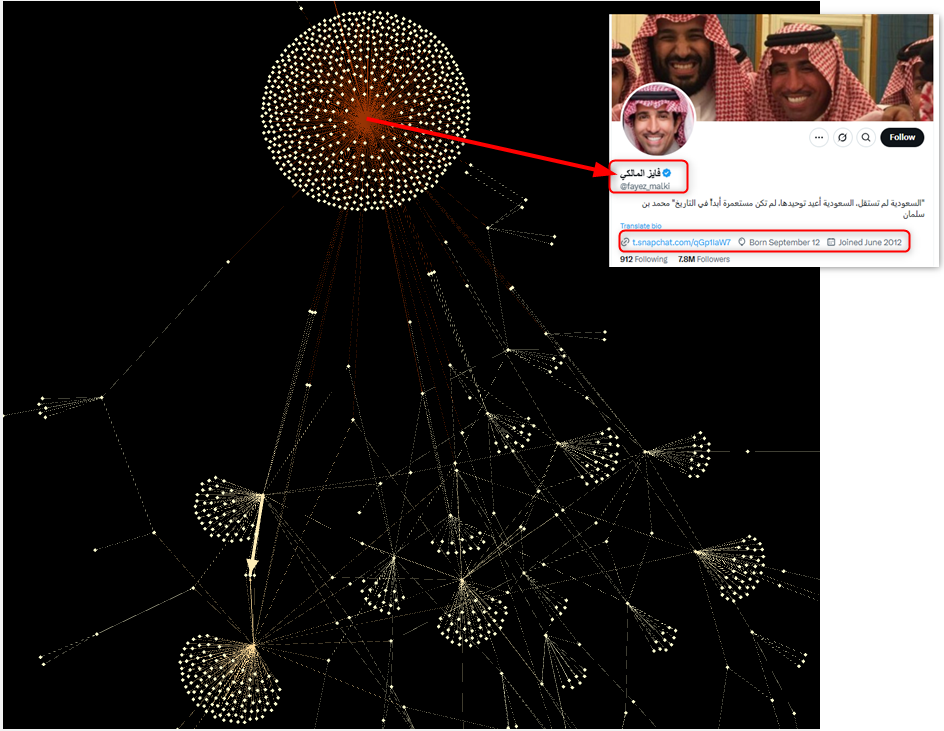Screen dimensions: 944x731
Task: Click the thick white arrow in the graph
Action: click(255, 535)
